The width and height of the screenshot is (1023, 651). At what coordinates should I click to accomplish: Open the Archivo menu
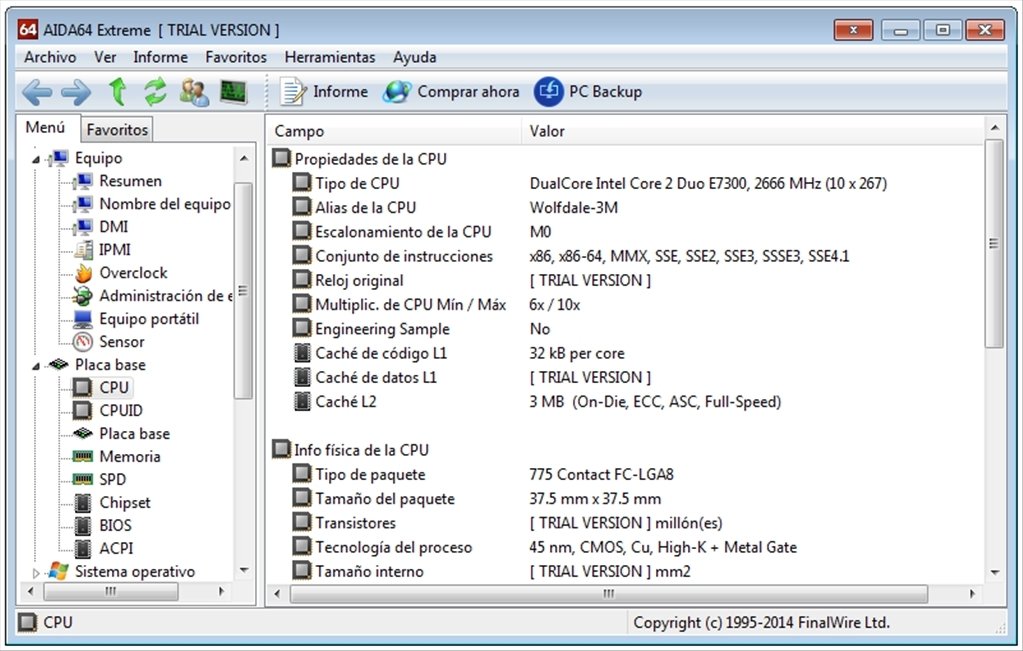pyautogui.click(x=50, y=57)
